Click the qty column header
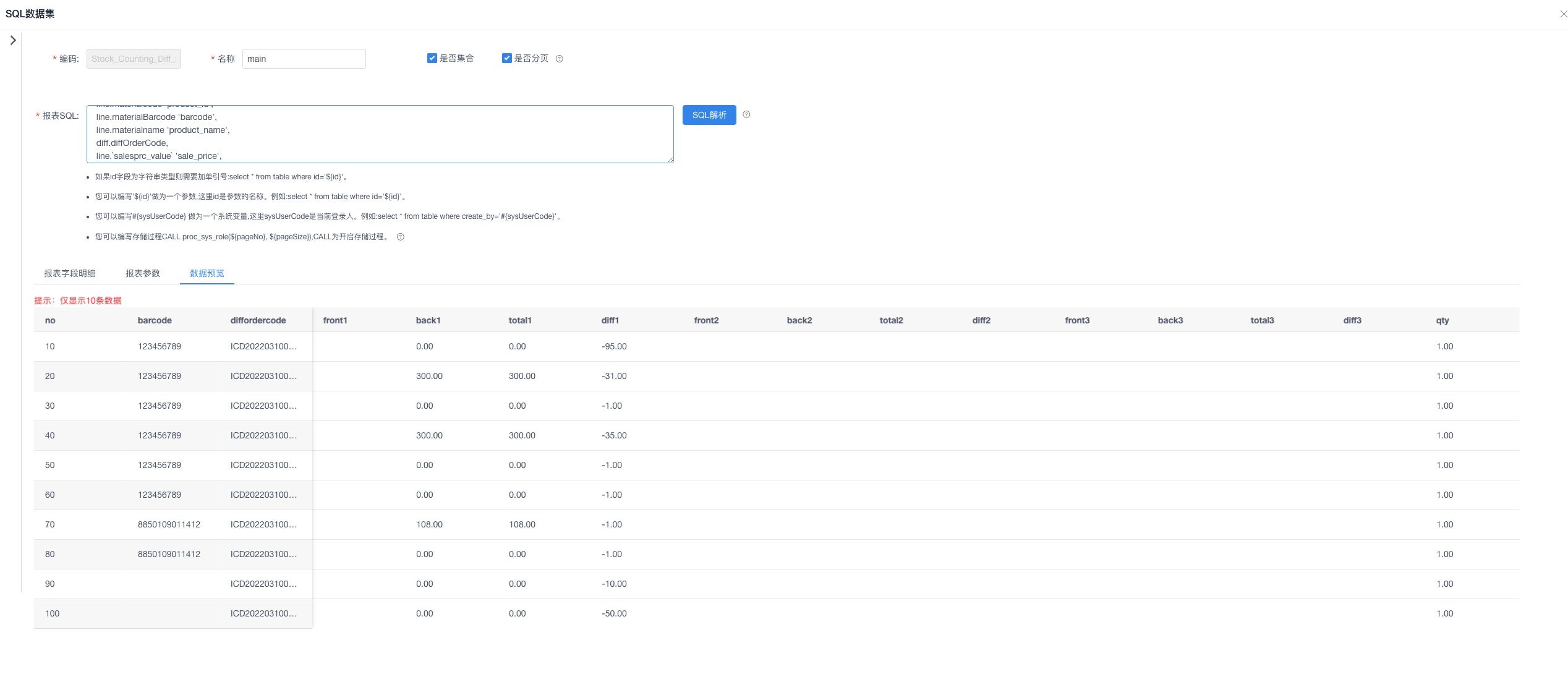The image size is (1568, 682). click(1442, 320)
